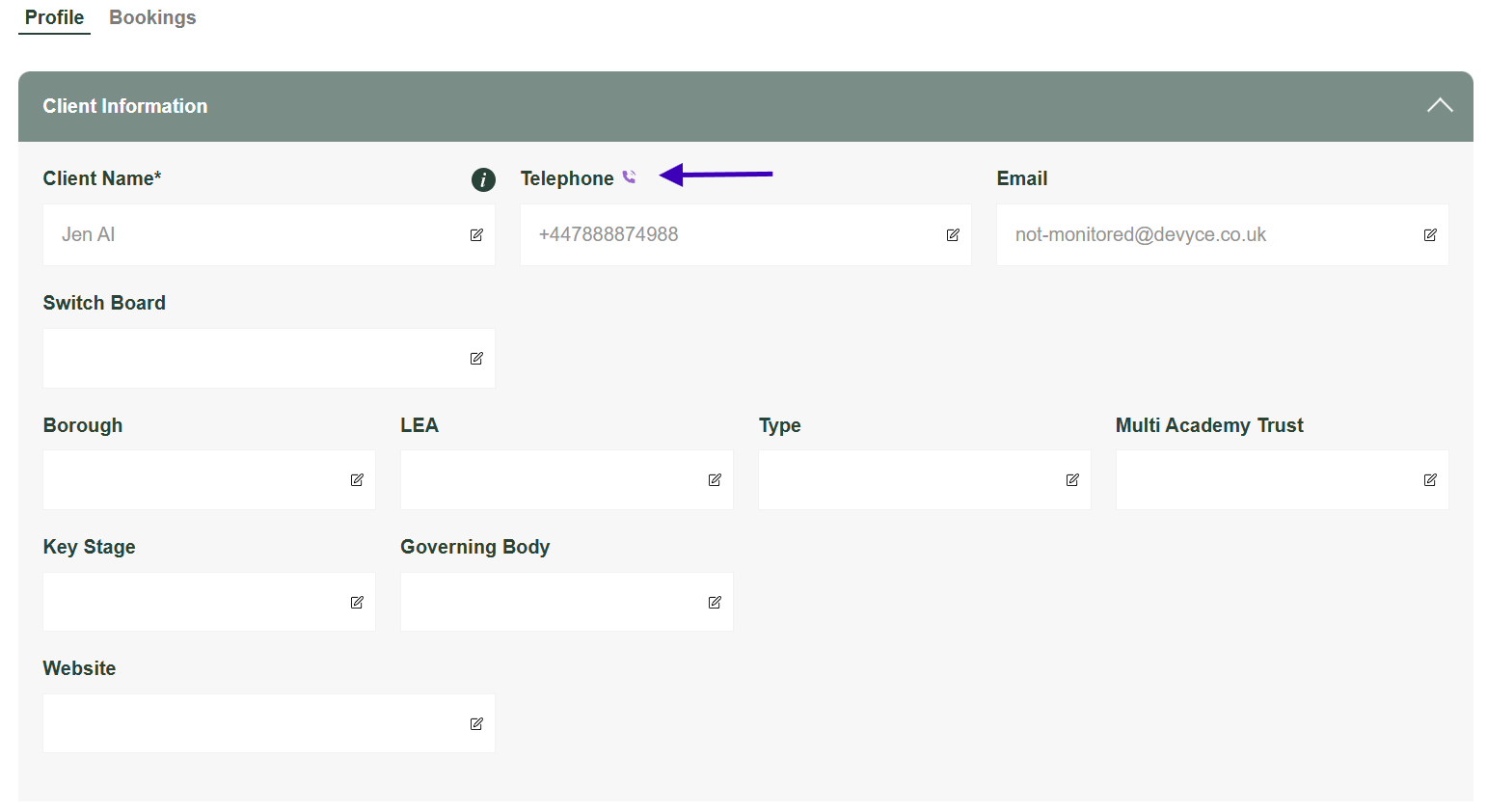Click the edit icon in Email field
1487x812 pixels.
click(1430, 234)
